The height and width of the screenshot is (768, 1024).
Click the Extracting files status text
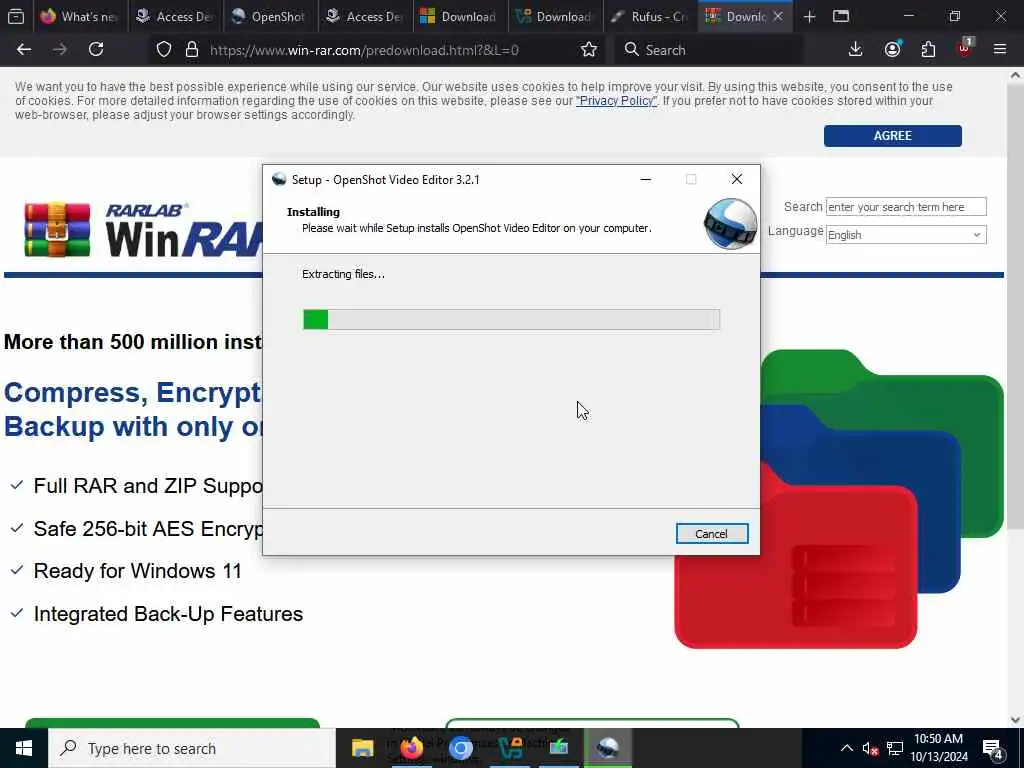[x=343, y=274]
